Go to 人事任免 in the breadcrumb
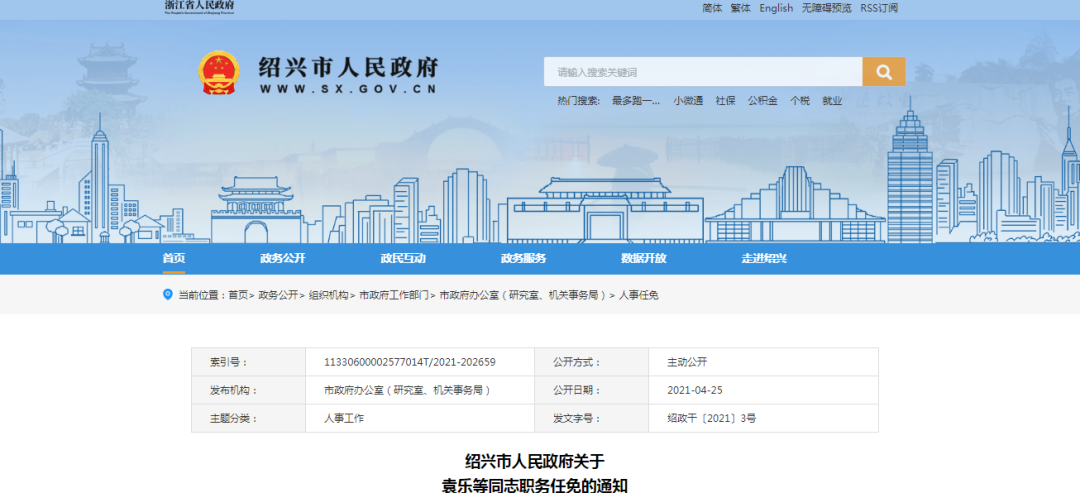The height and width of the screenshot is (493, 1080). click(638, 295)
